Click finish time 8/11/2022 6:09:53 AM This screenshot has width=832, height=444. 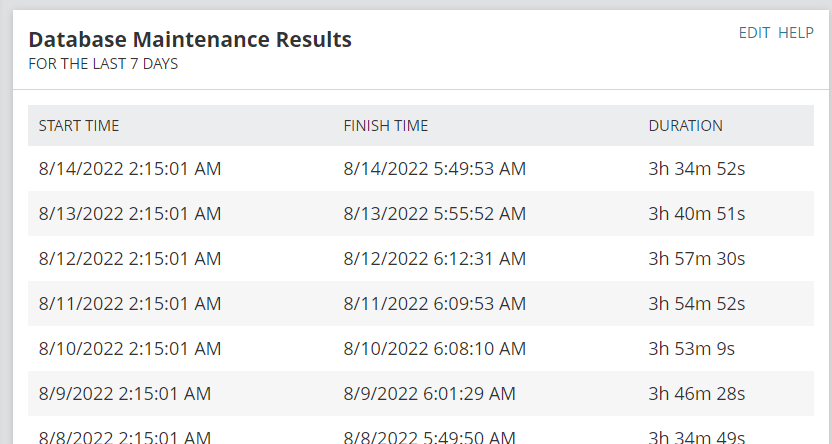[435, 304]
